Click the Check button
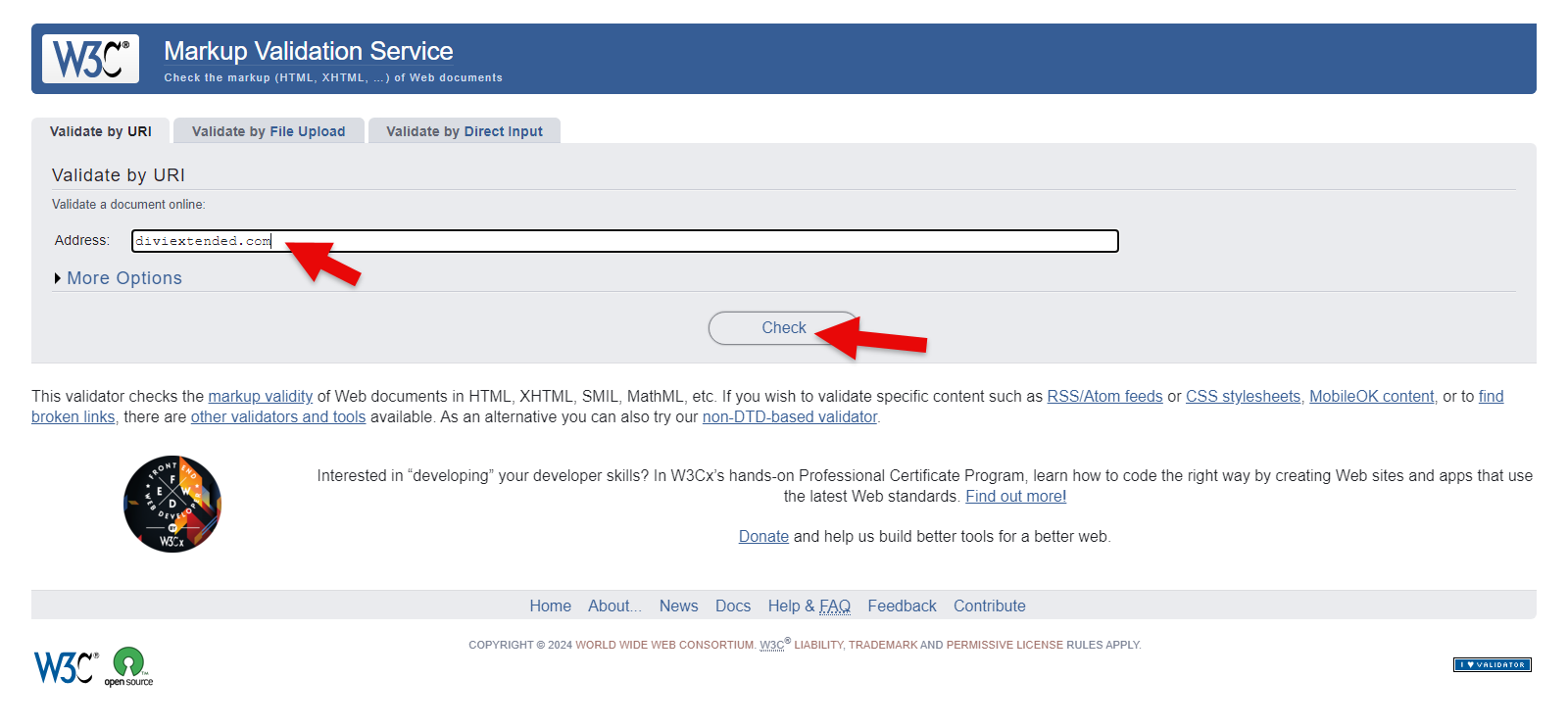The image size is (1568, 727). tap(783, 328)
